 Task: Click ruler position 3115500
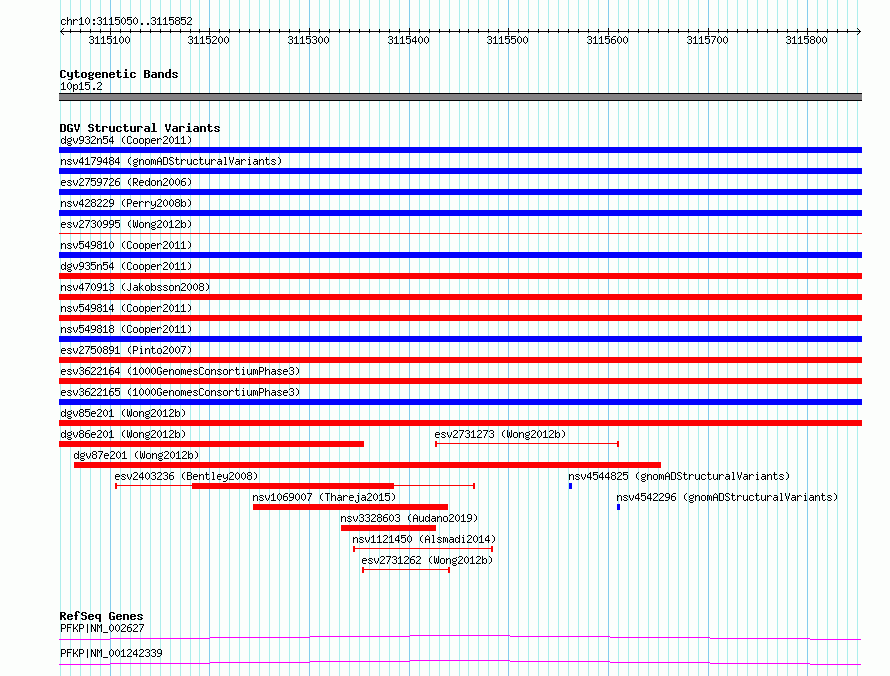click(x=507, y=40)
